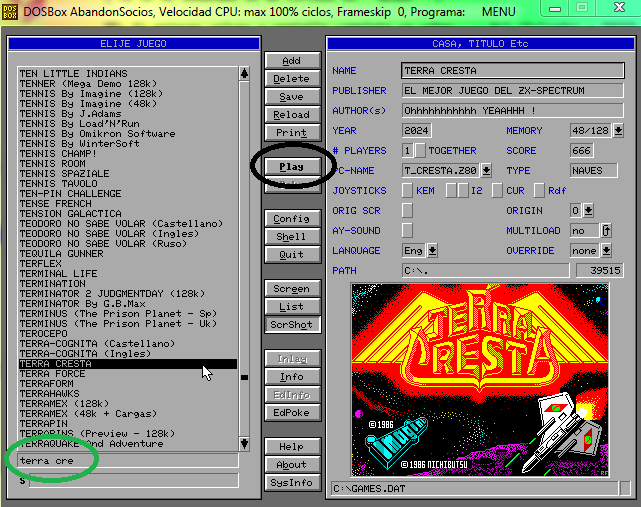Toggle the Rdf joystick checkbox
641x507 pixels.
pos(539,191)
